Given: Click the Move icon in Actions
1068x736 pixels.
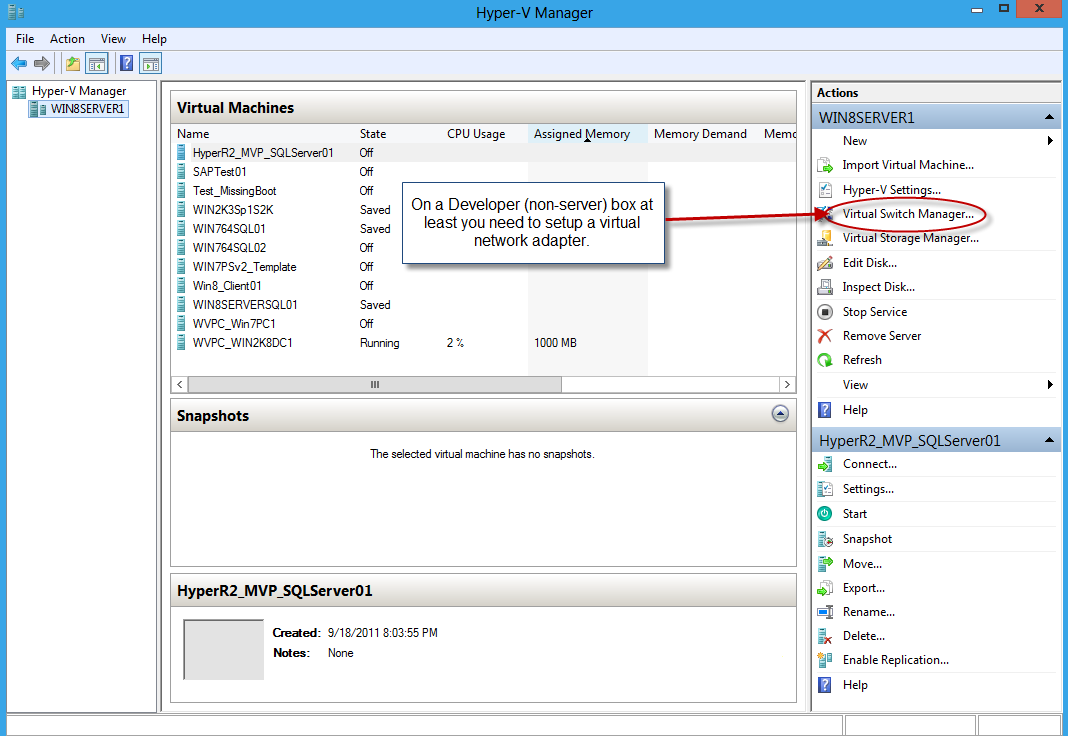Looking at the screenshot, I should tap(825, 564).
